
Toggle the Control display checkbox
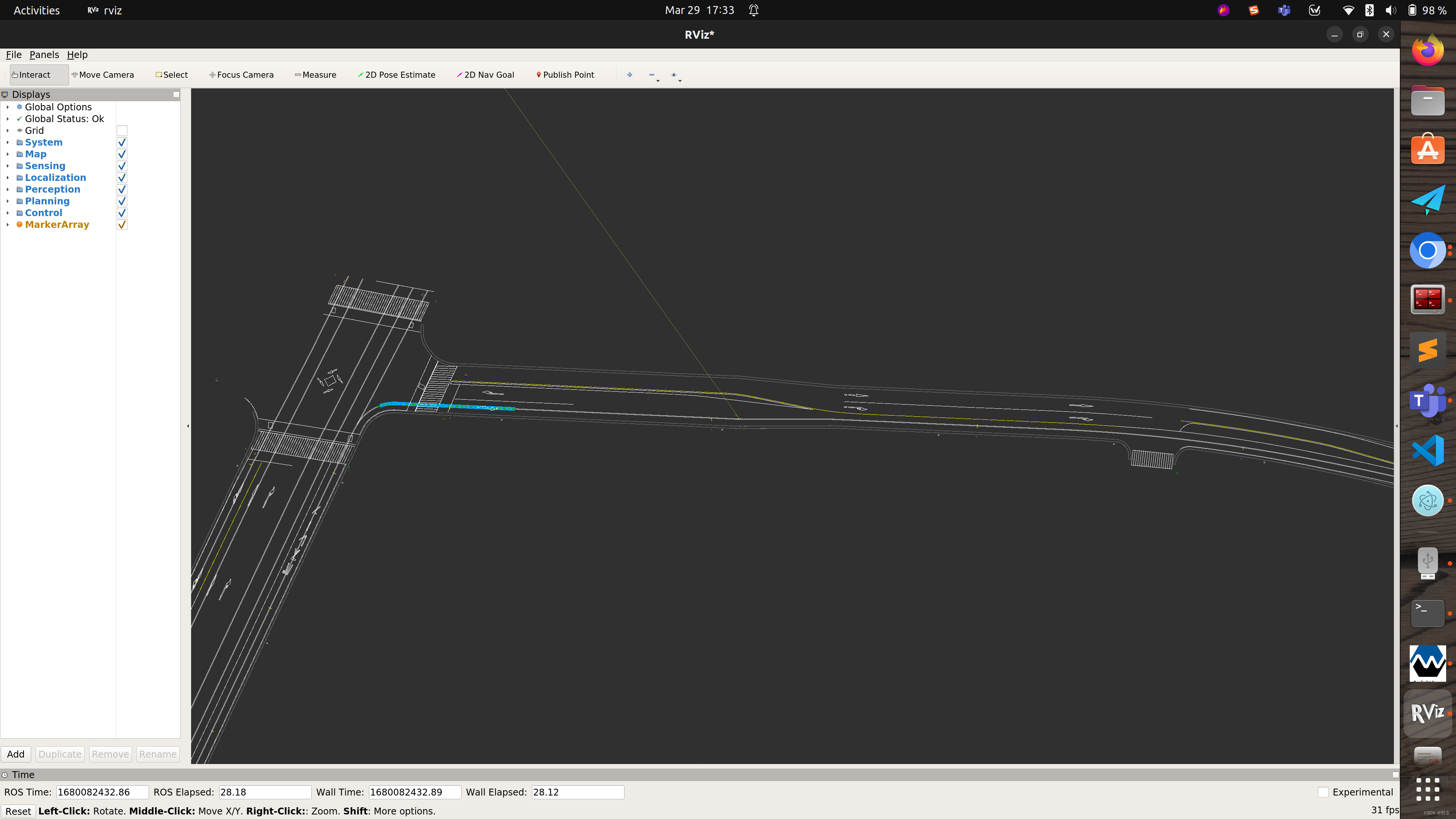pos(122,213)
